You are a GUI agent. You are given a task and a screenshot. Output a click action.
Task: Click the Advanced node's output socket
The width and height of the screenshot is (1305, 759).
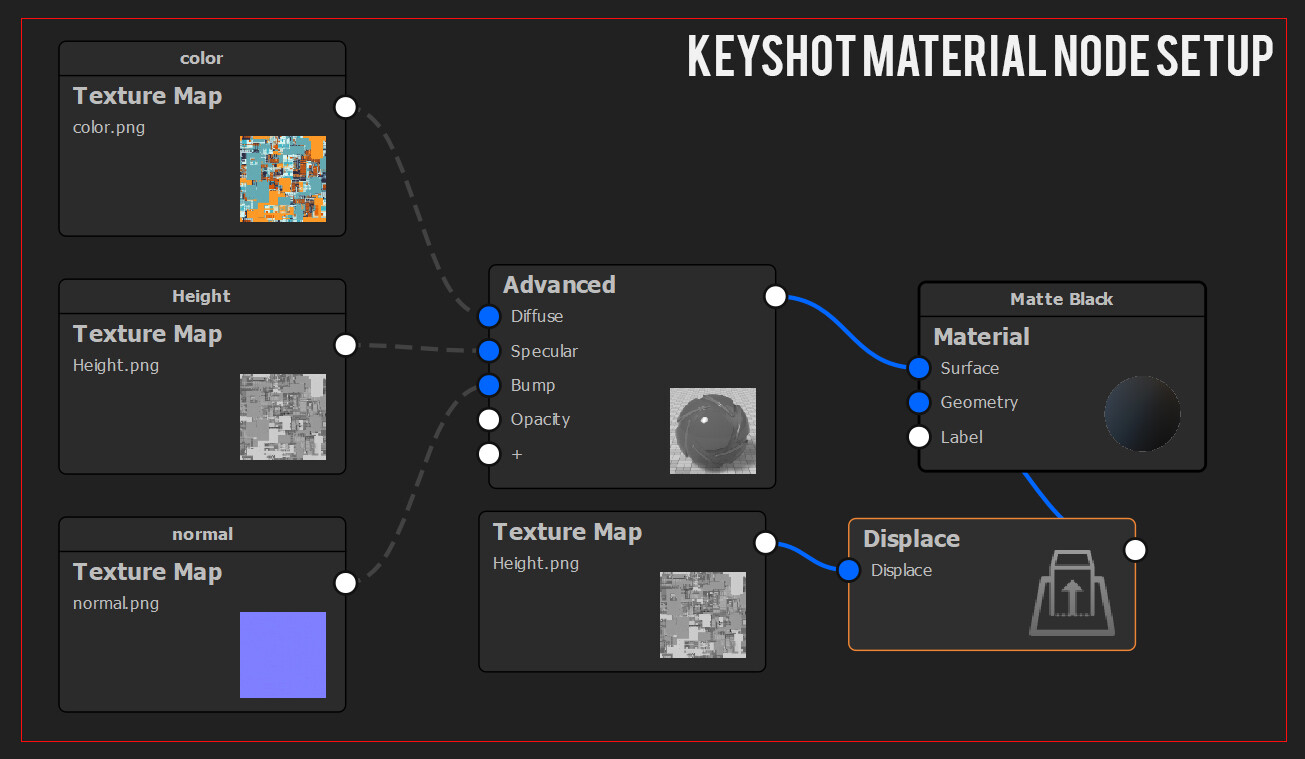[775, 296]
